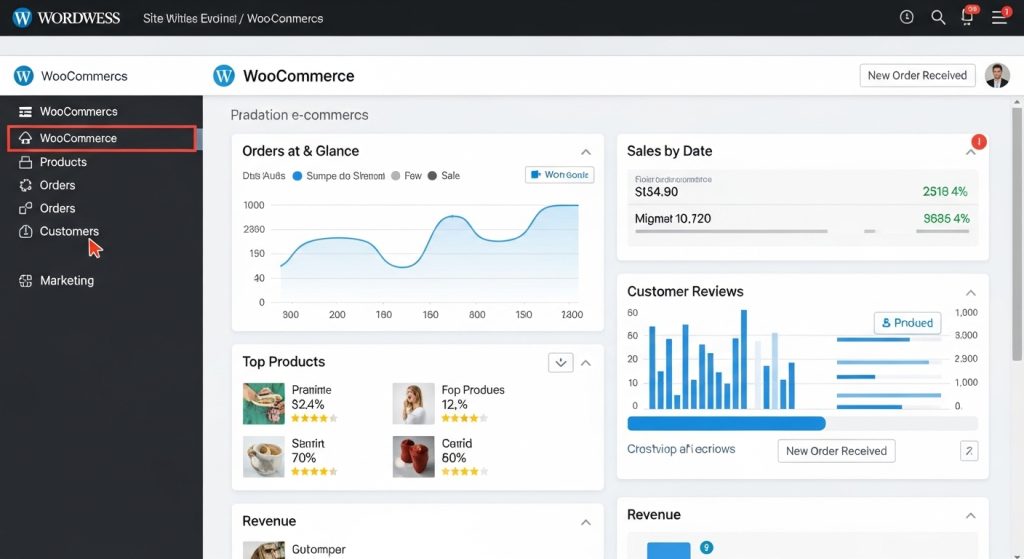The width and height of the screenshot is (1024, 559).
Task: Open the Pranimte product thumbnail
Action: pos(264,404)
